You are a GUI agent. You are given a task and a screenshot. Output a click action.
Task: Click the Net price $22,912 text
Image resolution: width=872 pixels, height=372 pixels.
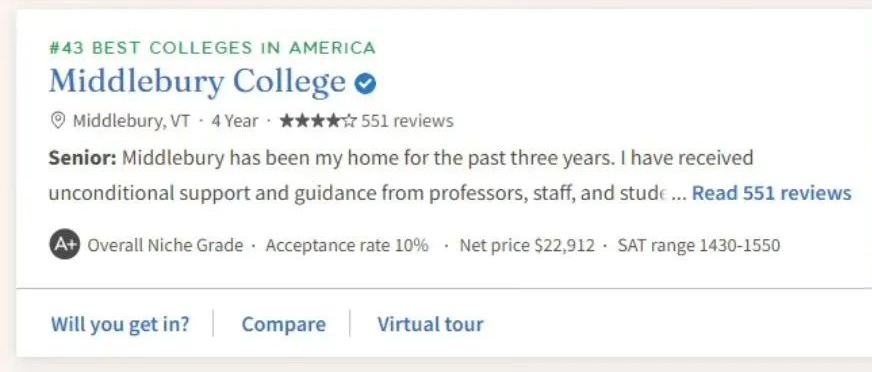click(x=527, y=245)
